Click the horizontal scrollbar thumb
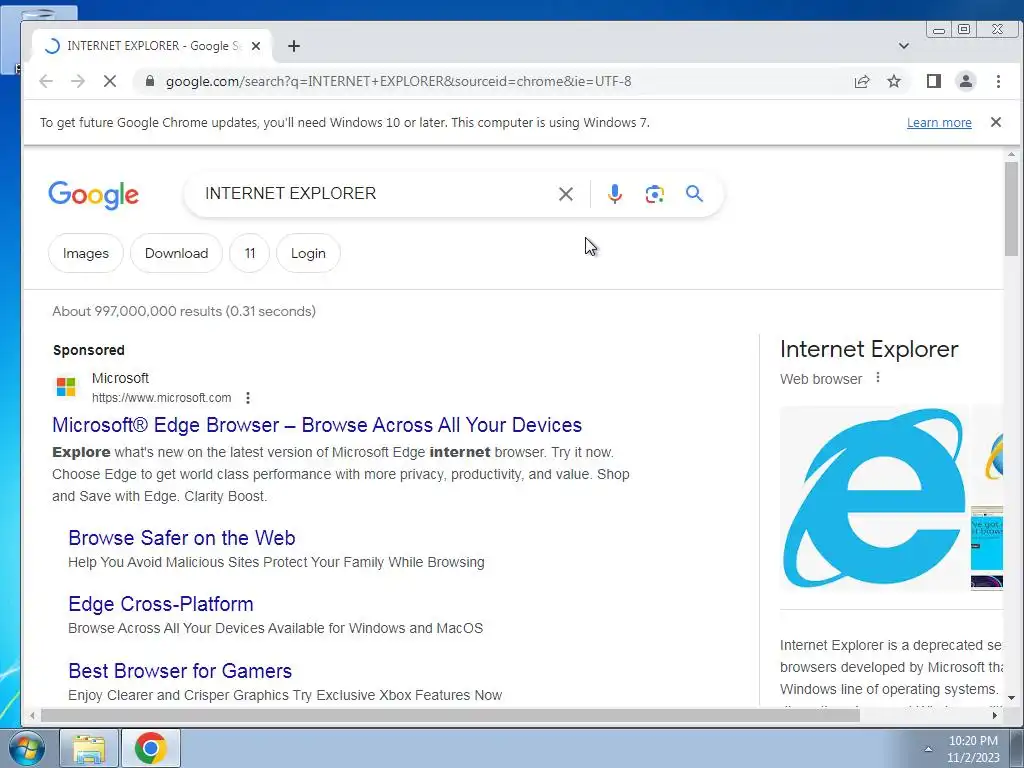 pos(450,716)
